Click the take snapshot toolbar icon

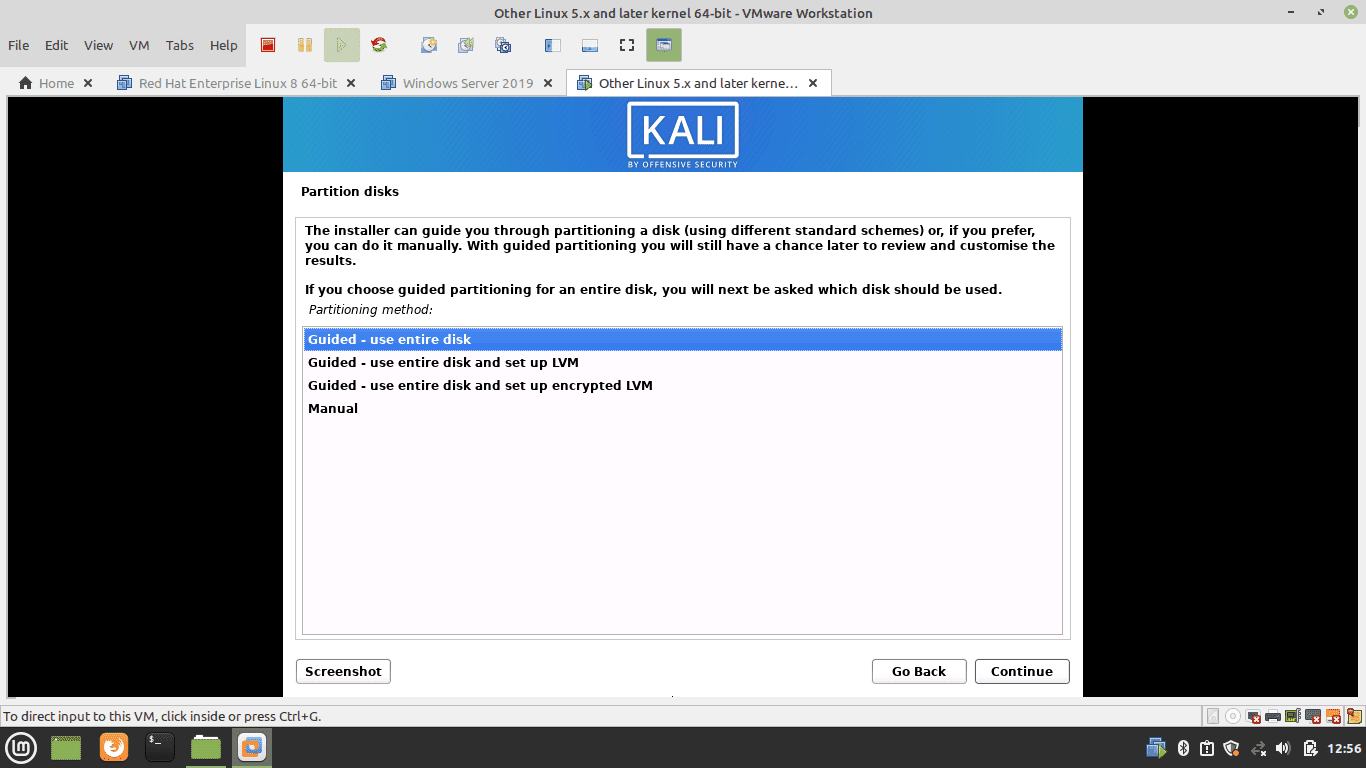(429, 45)
